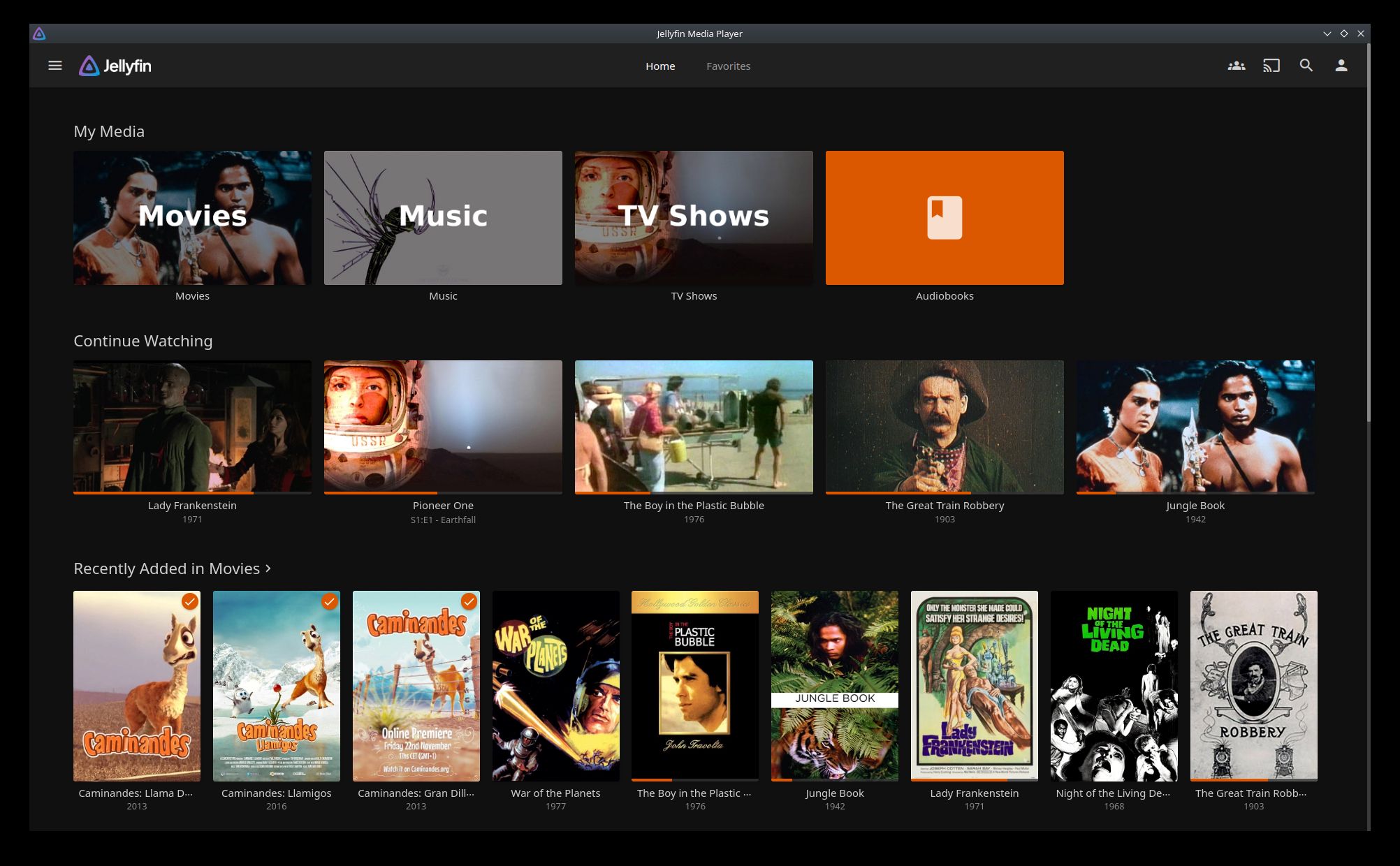1400x866 pixels.
Task: Resume Pioneer One in Continue Watching
Action: pyautogui.click(x=443, y=426)
